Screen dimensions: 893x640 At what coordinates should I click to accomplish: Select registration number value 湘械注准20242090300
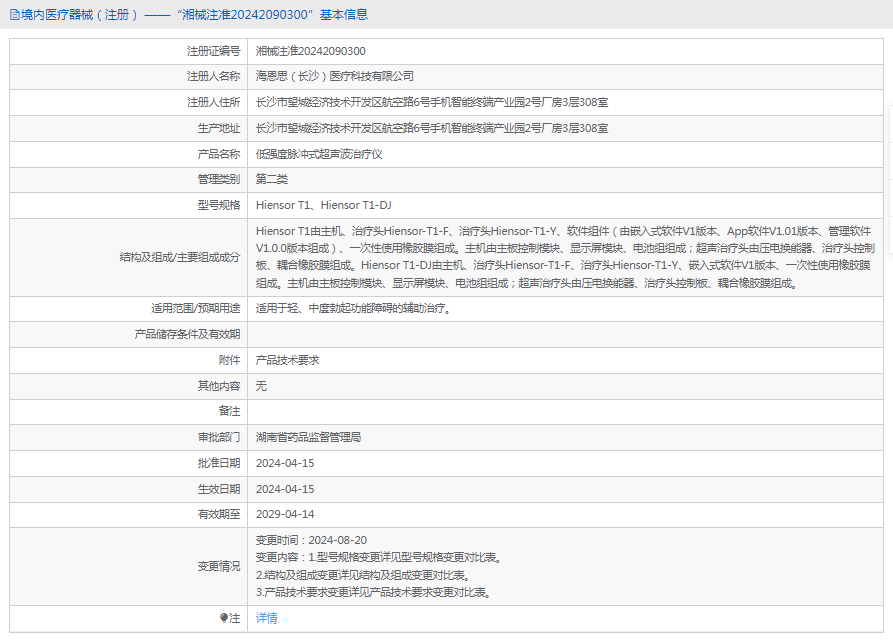(310, 51)
